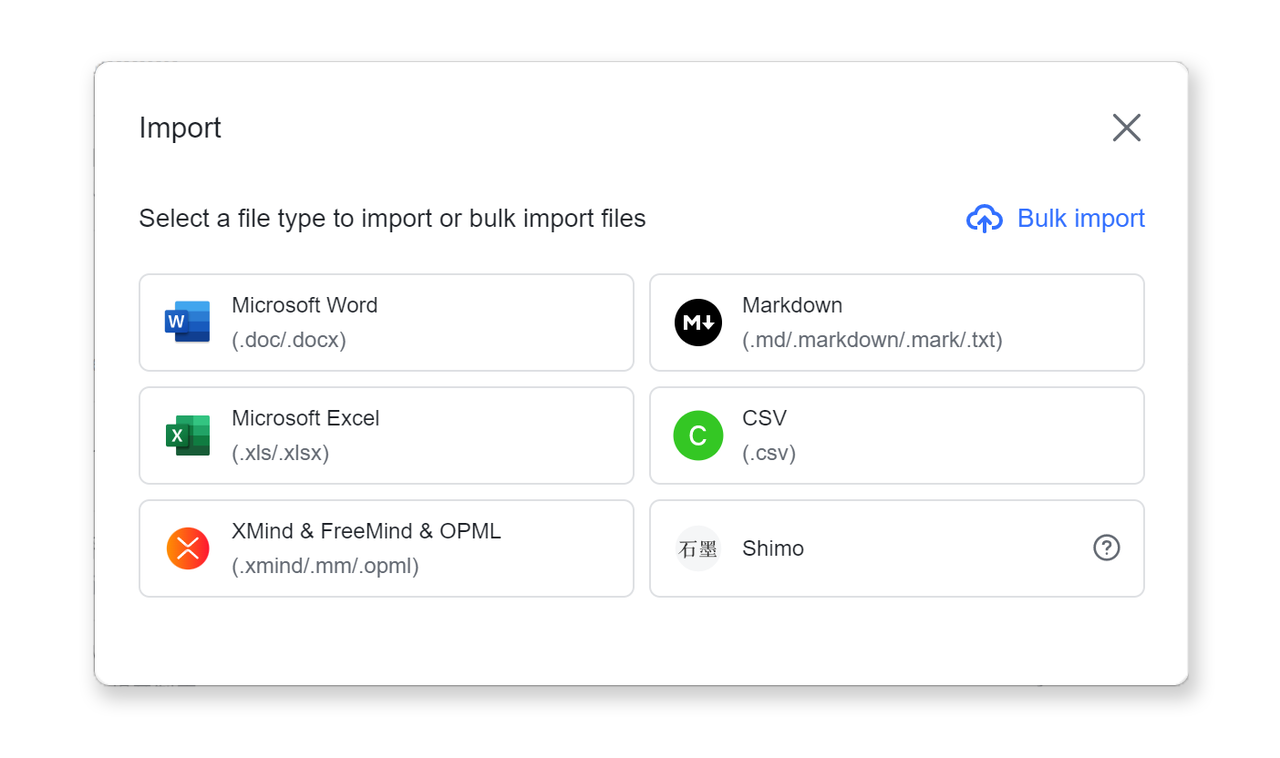Click the (.md/.markdown/.mark/.txt) extensions text
1280x758 pixels.
pyautogui.click(x=873, y=340)
